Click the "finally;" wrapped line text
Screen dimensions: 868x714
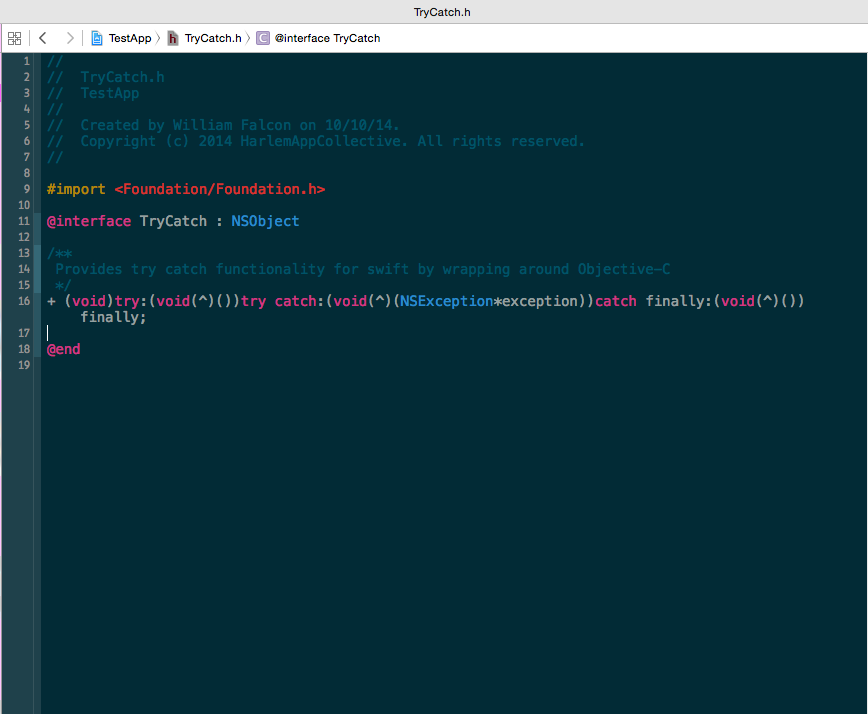click(113, 317)
